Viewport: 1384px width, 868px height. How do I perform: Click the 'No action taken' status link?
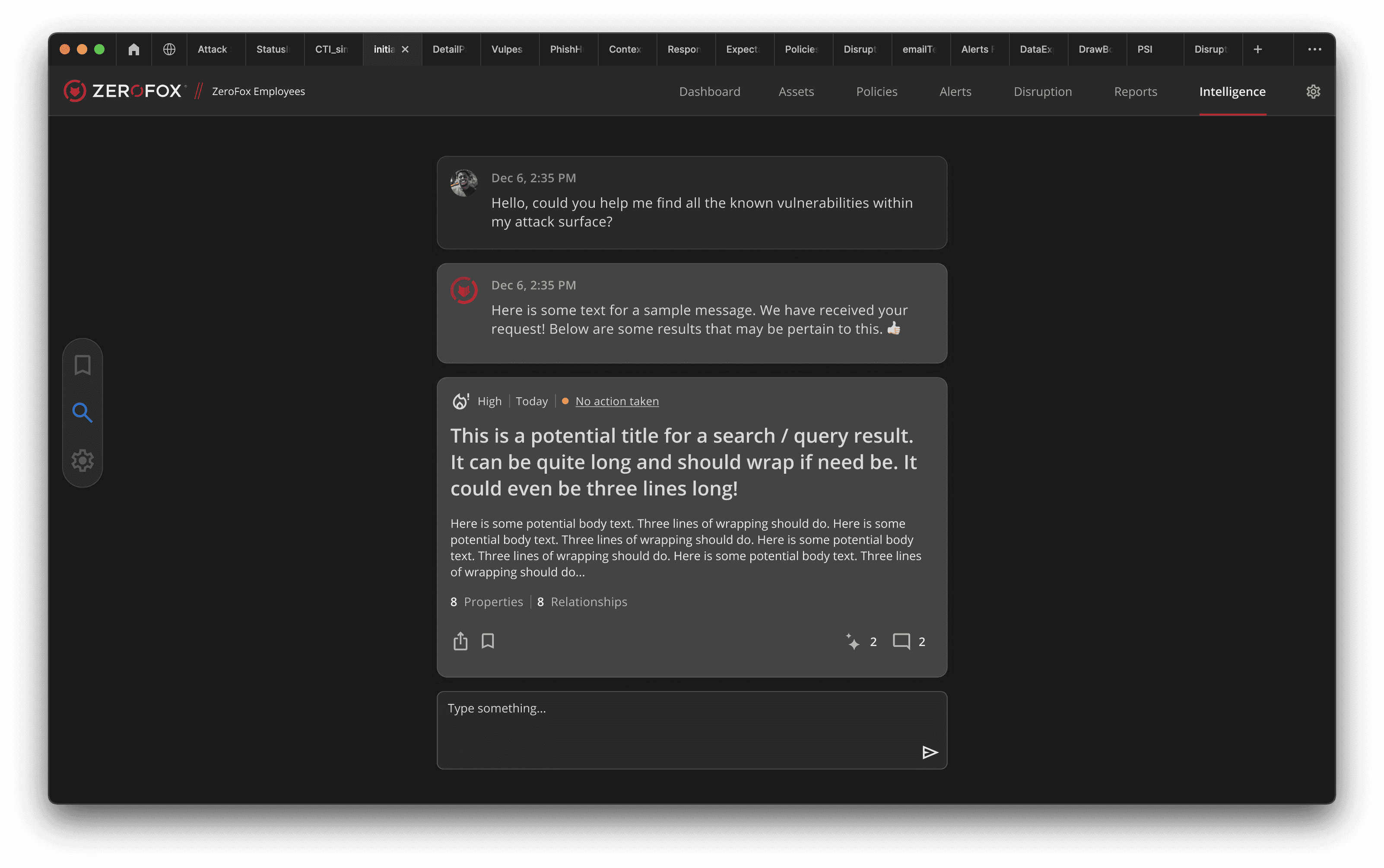pos(617,401)
